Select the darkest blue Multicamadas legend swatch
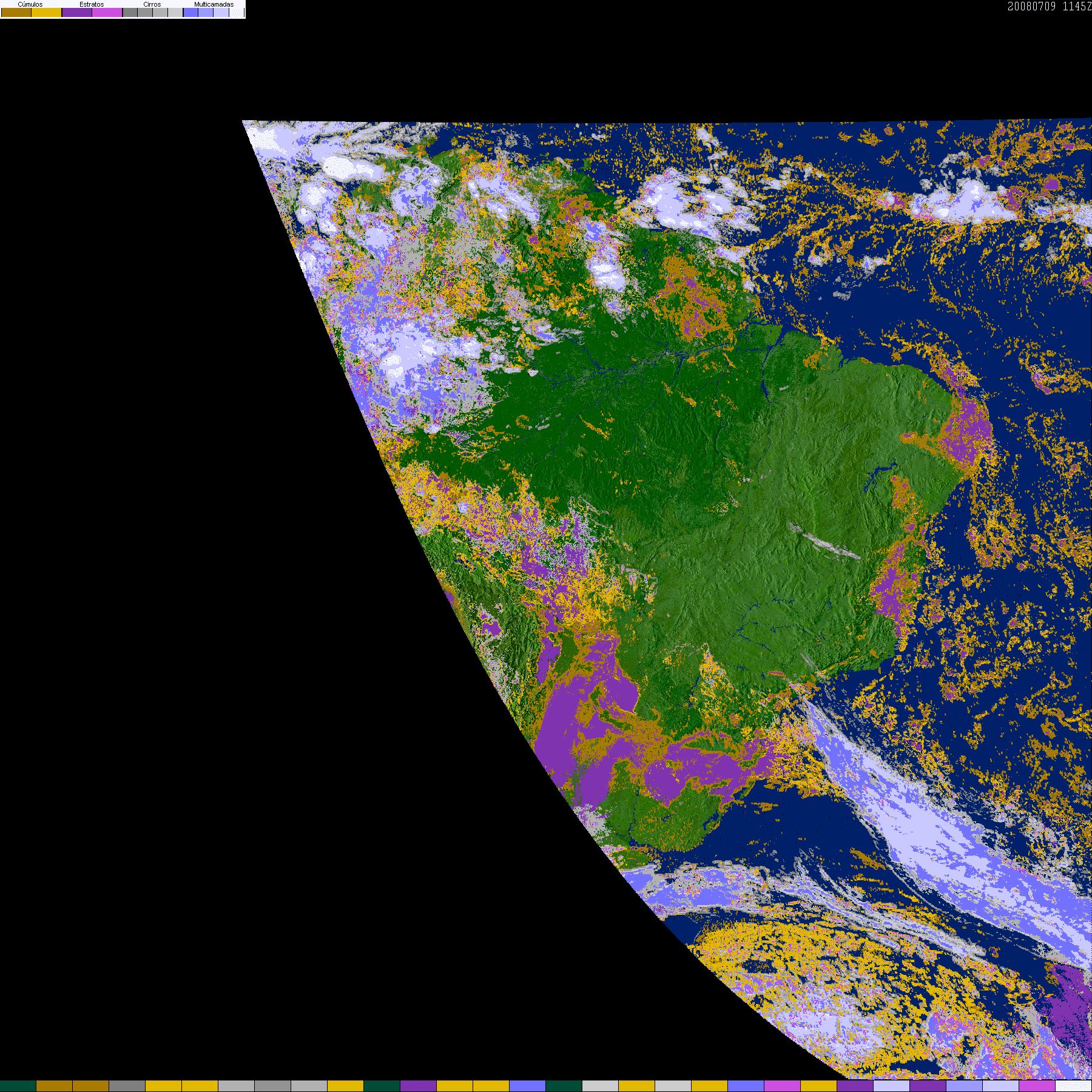 [x=190, y=12]
